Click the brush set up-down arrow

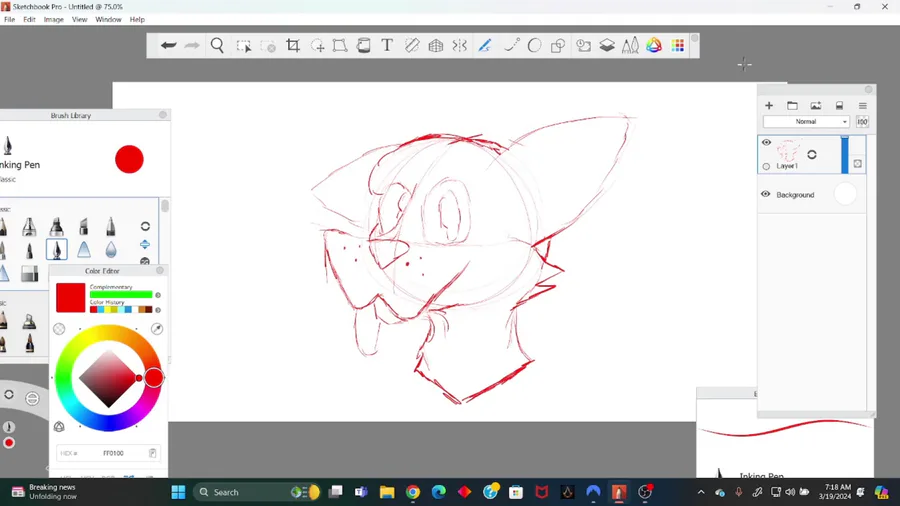tap(145, 244)
